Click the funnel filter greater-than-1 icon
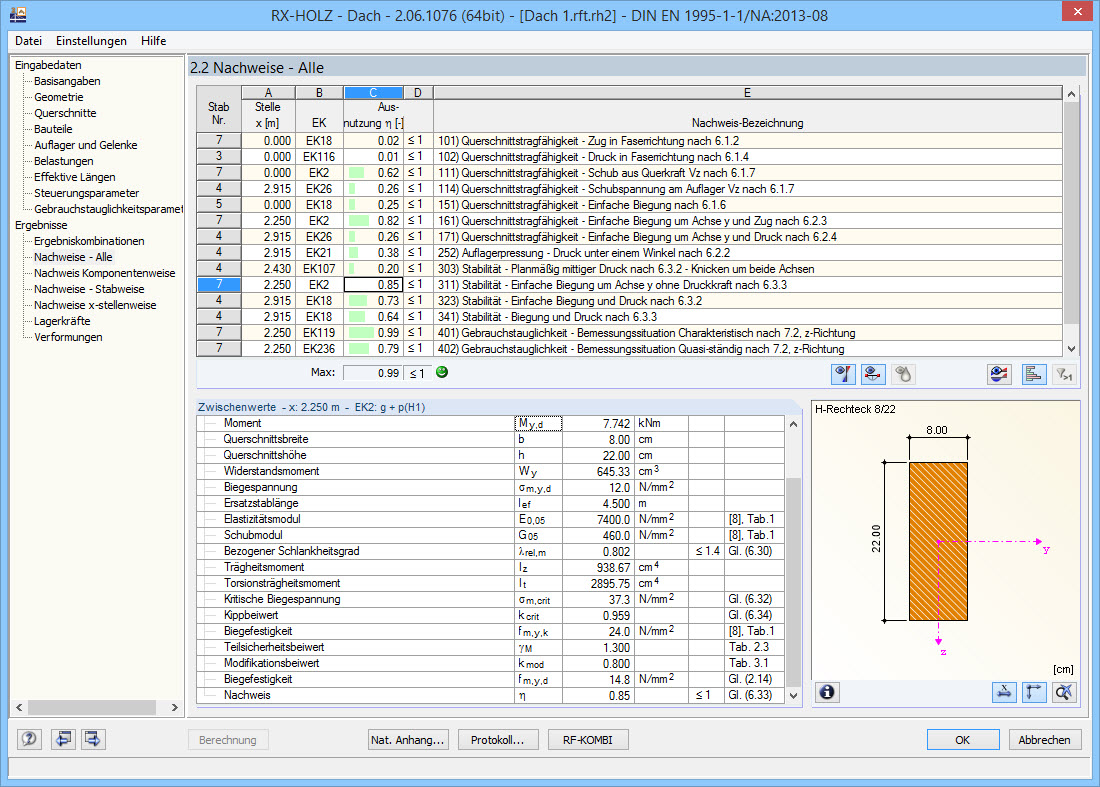This screenshot has width=1100, height=787. (1064, 374)
